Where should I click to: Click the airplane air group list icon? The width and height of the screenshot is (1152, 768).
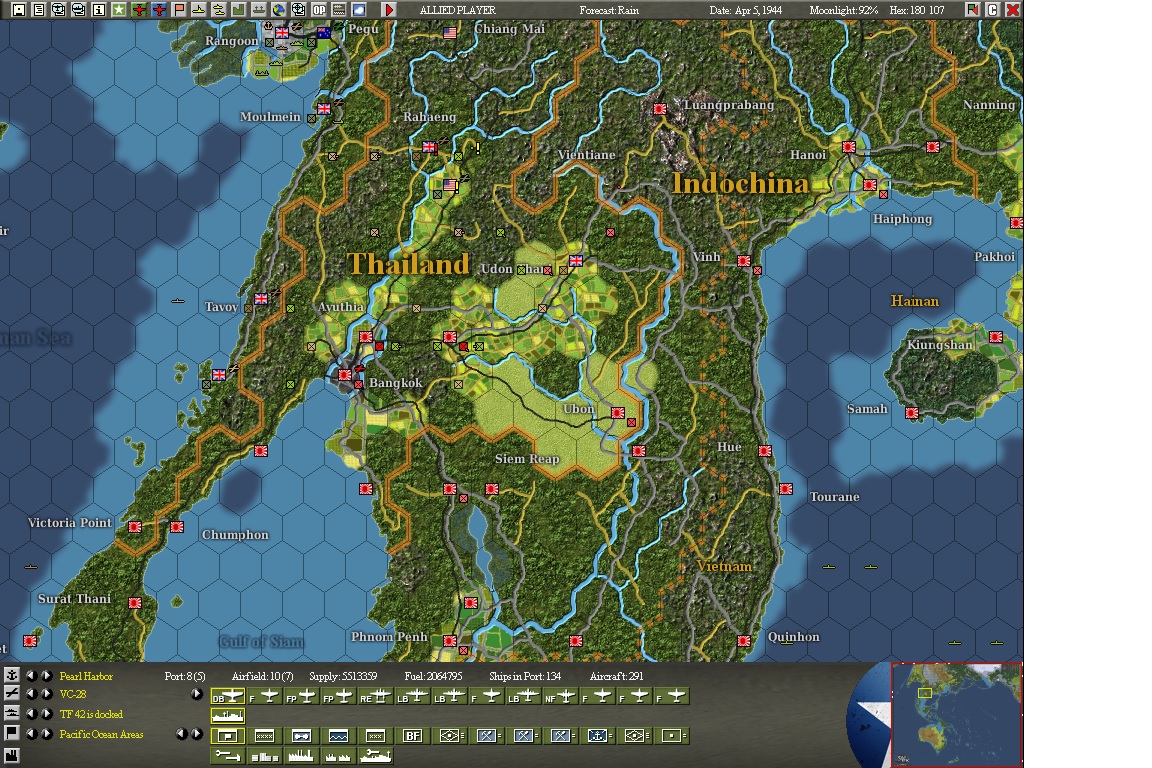12,694
